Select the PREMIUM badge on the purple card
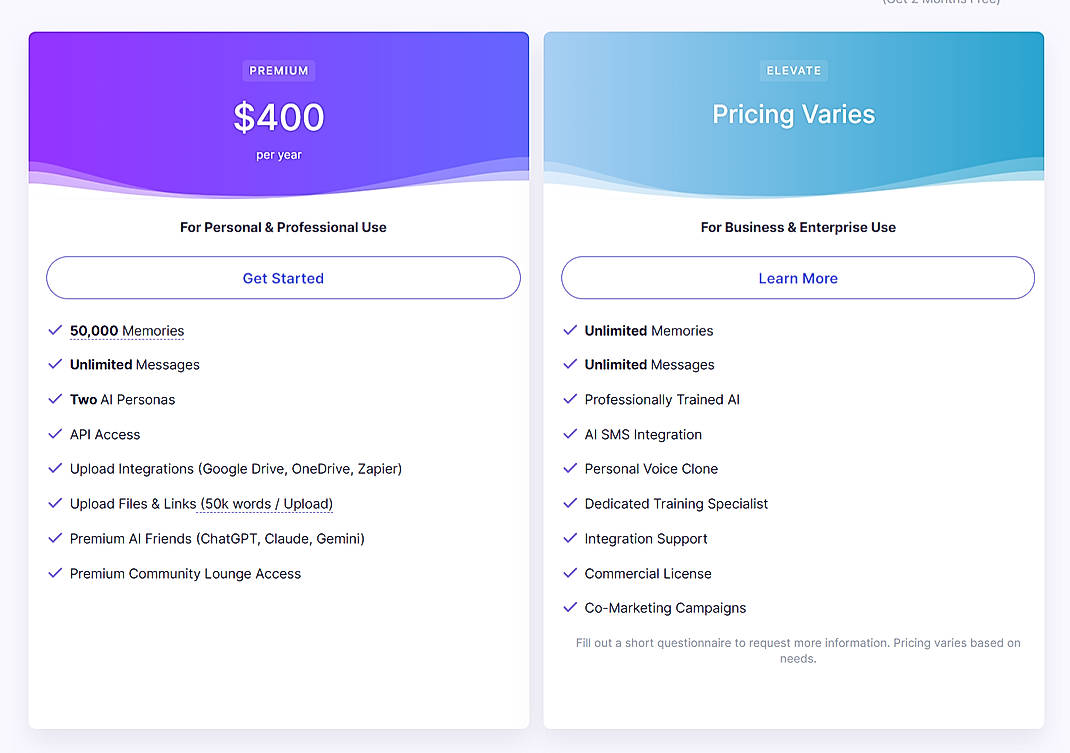This screenshot has height=753, width=1070. tap(278, 70)
